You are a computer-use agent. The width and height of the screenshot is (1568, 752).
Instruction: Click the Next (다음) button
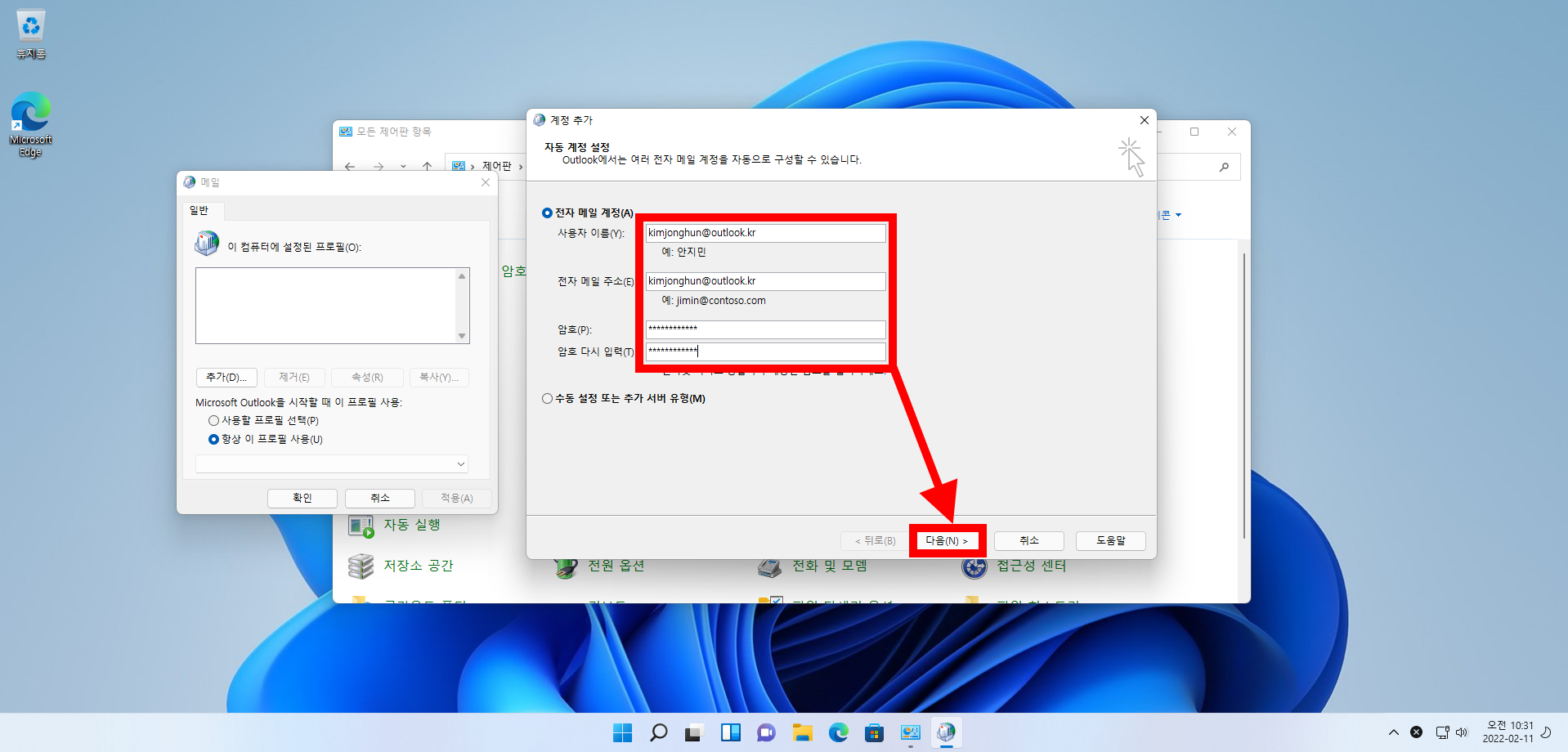947,541
